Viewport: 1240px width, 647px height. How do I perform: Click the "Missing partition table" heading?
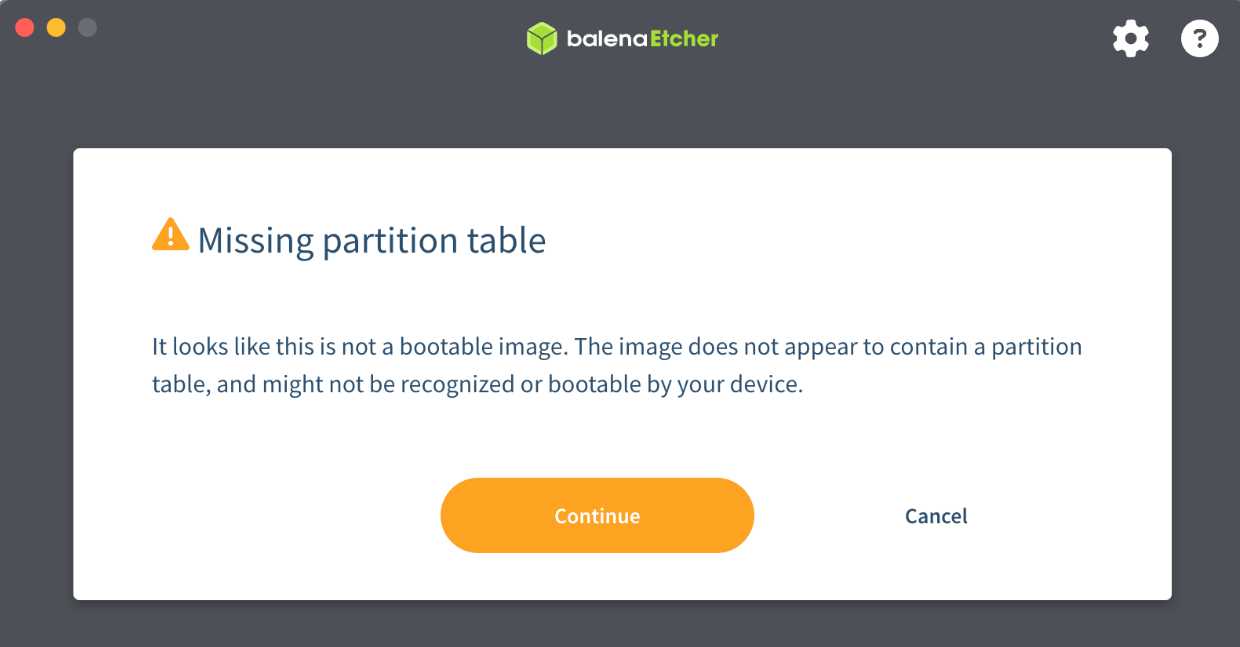point(371,241)
